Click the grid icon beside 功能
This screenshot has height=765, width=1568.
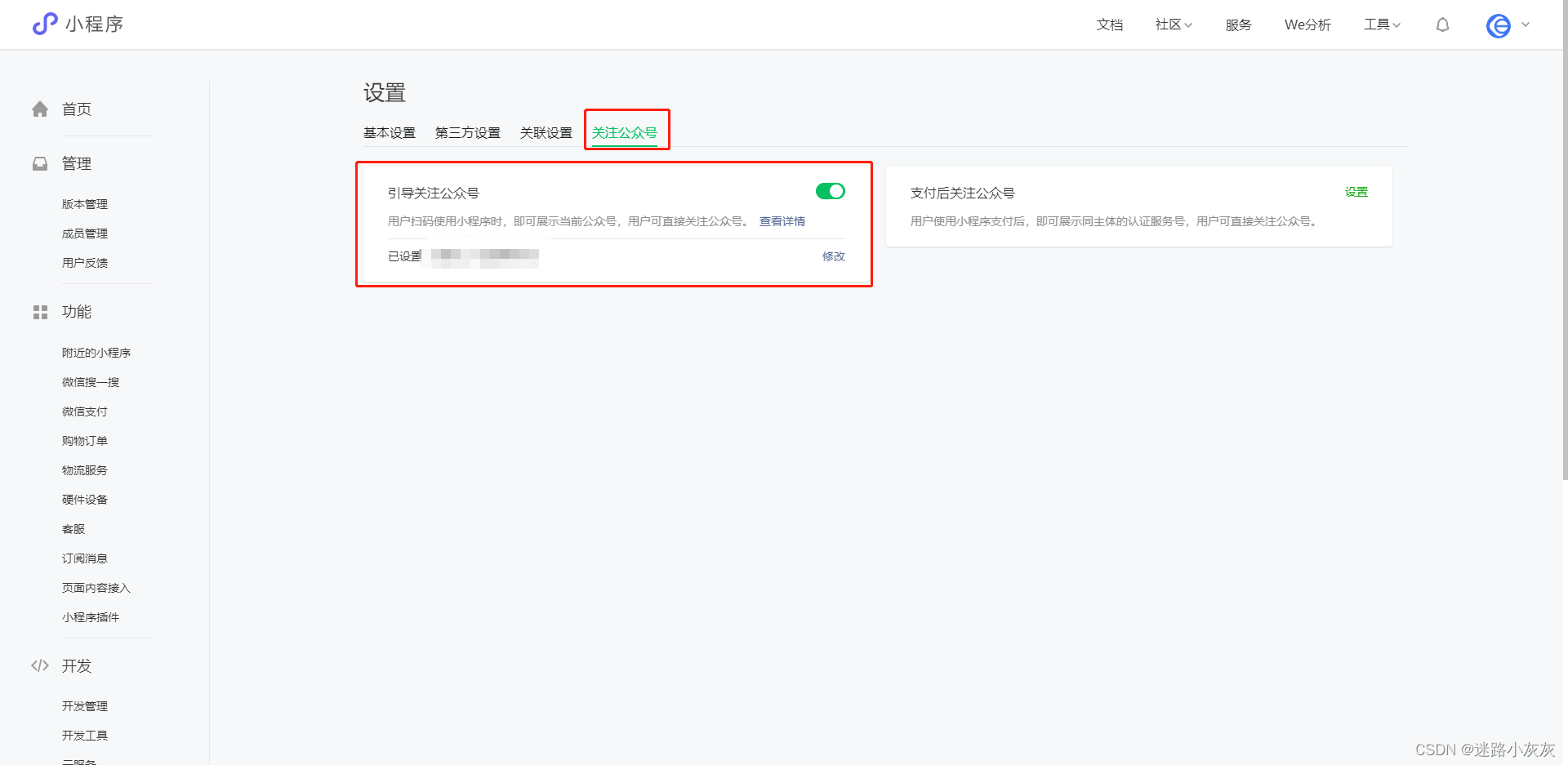[40, 312]
